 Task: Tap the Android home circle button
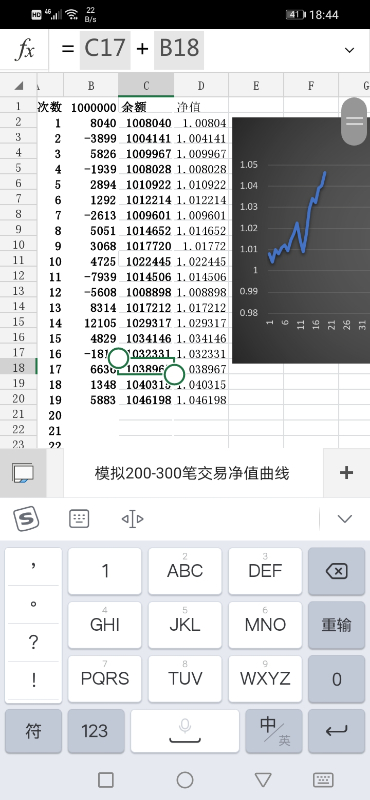tap(185, 780)
